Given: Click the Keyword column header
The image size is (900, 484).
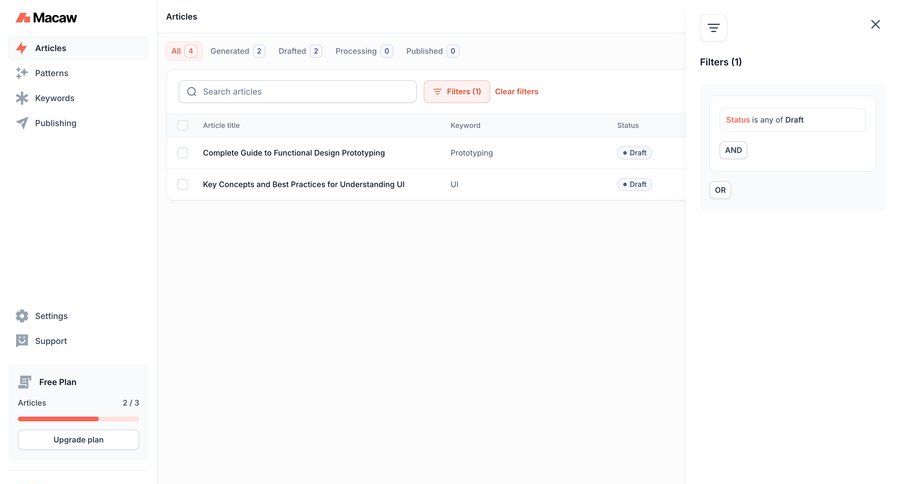Looking at the screenshot, I should tap(465, 125).
